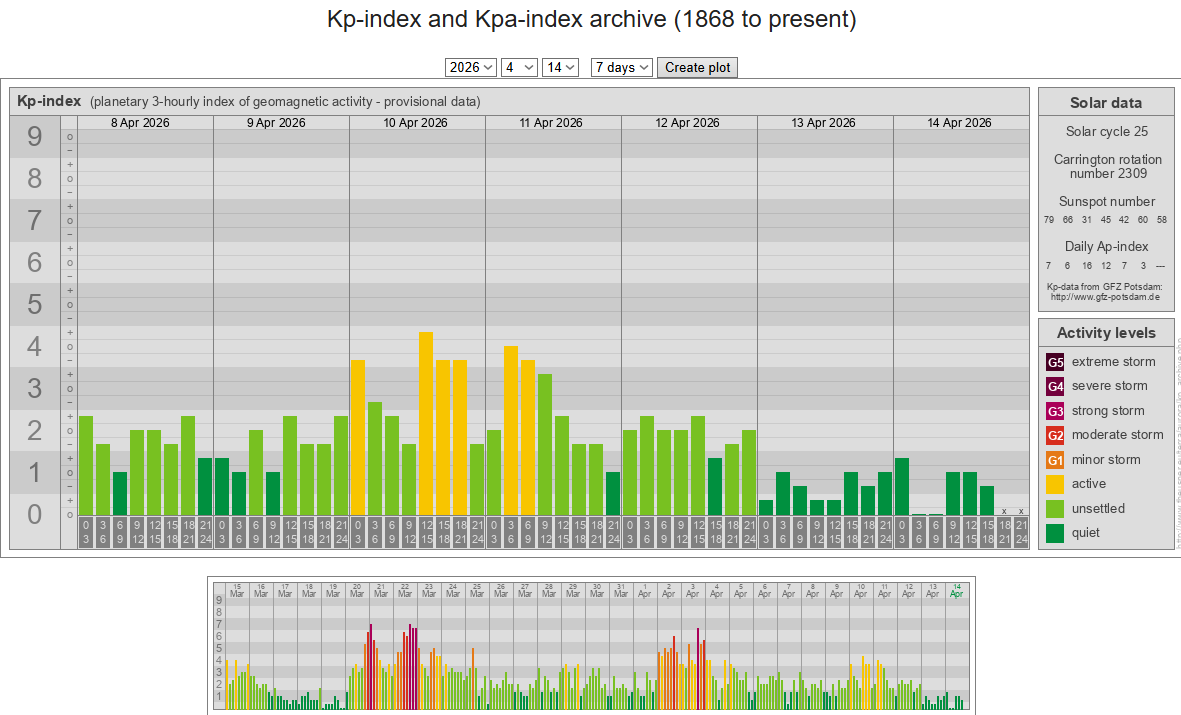The width and height of the screenshot is (1181, 715).
Task: Expand the 7 days range dropdown
Action: pos(622,67)
